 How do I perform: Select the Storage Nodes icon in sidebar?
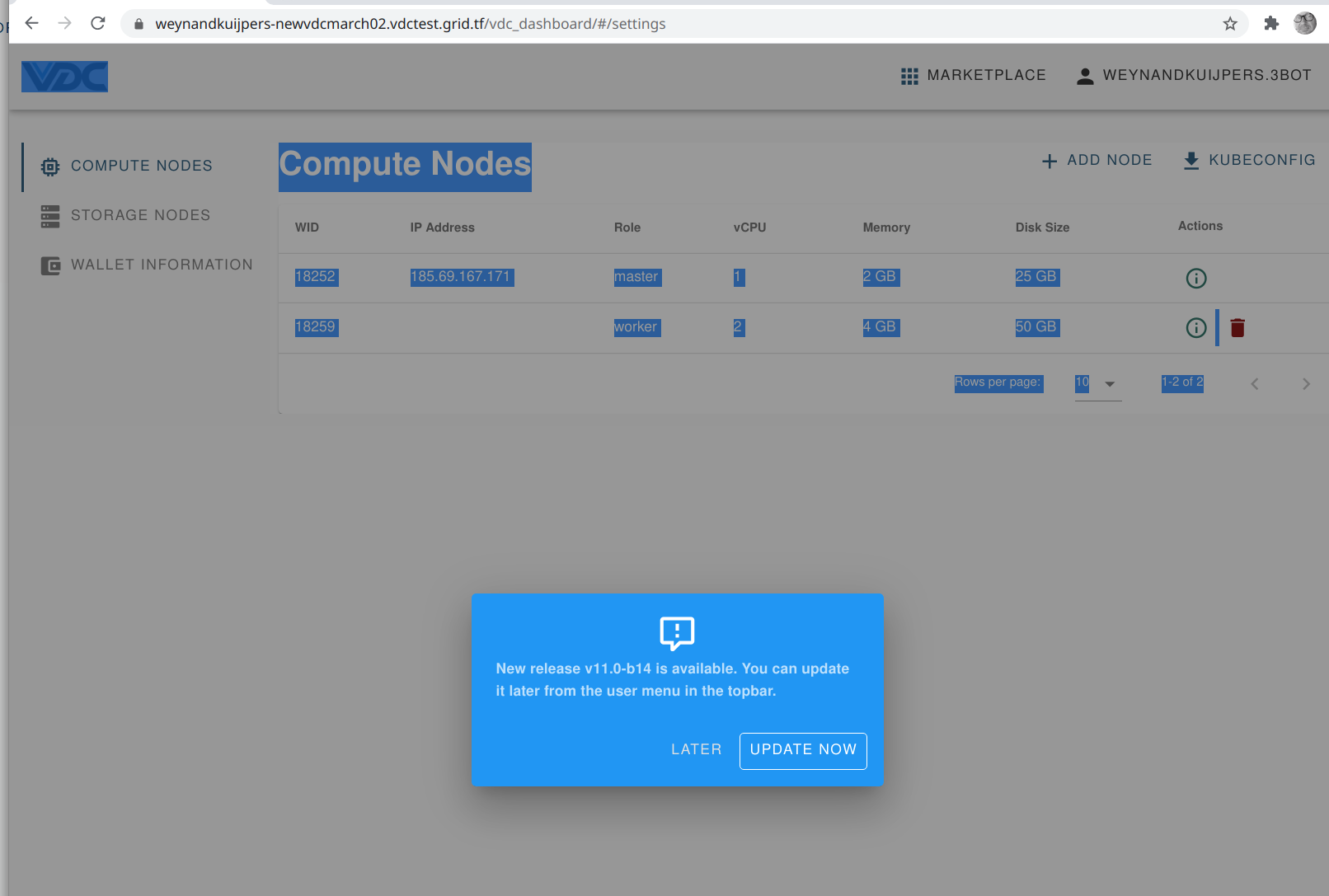pyautogui.click(x=49, y=215)
